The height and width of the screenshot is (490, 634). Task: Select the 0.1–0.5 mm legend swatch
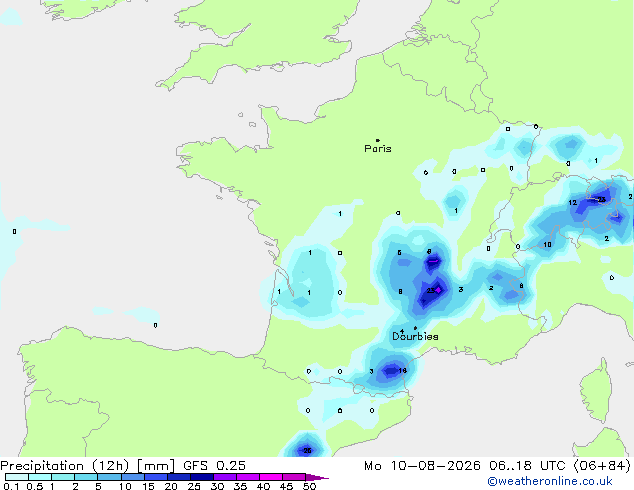(17, 477)
